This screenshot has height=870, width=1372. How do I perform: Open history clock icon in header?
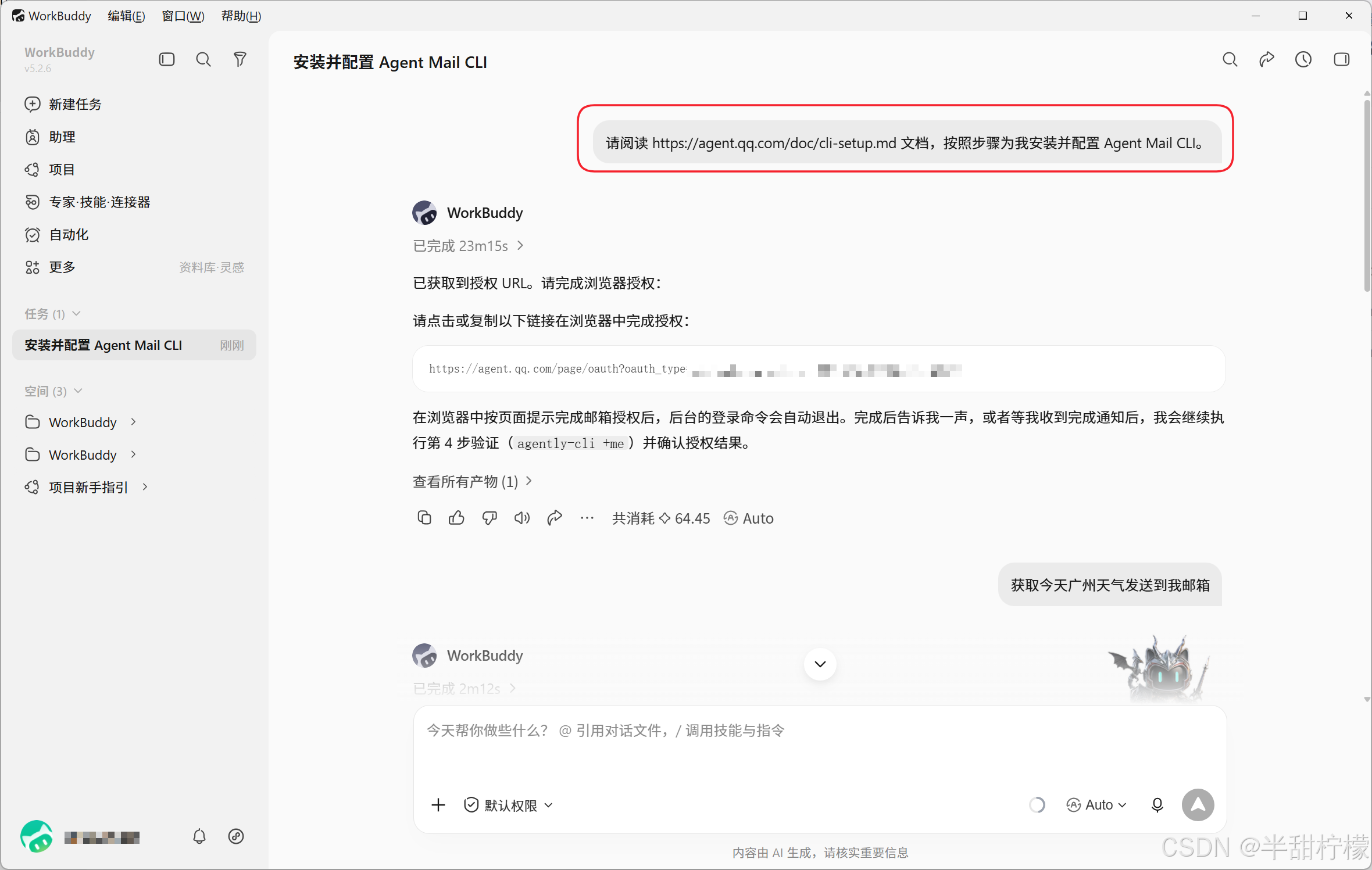(1303, 59)
